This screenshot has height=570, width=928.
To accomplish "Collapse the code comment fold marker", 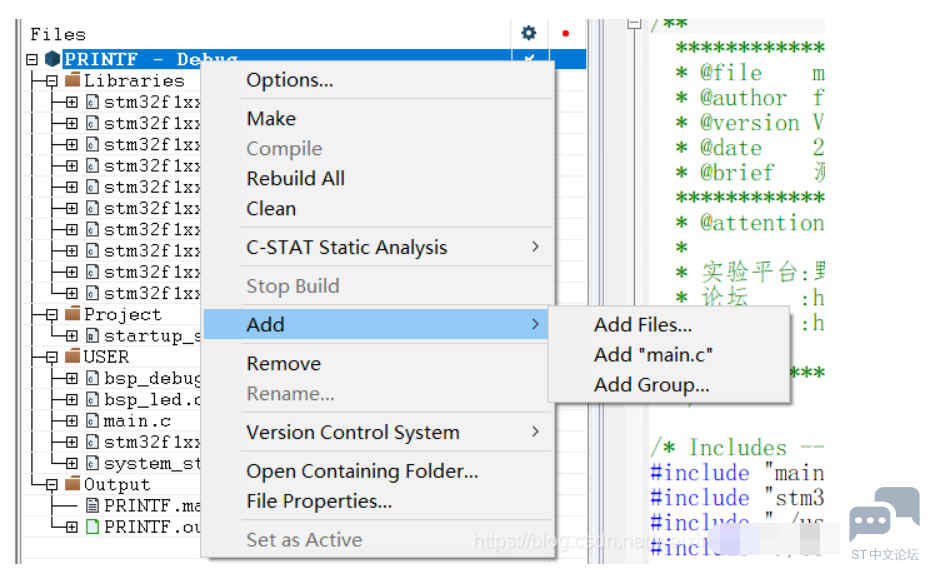I will 632,24.
